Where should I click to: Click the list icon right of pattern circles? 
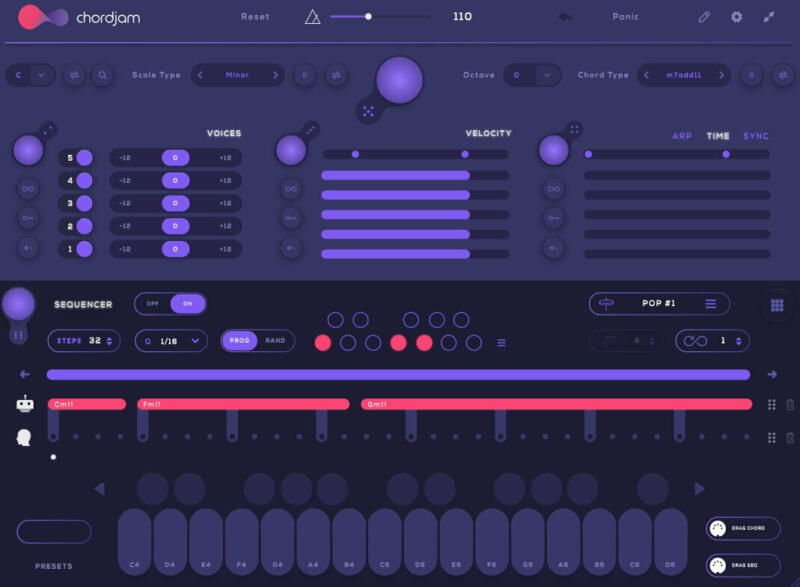pos(502,343)
